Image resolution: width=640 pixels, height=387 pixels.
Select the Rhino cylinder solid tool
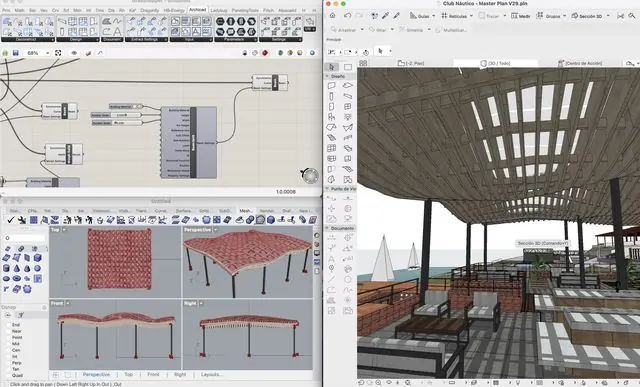tap(7, 268)
